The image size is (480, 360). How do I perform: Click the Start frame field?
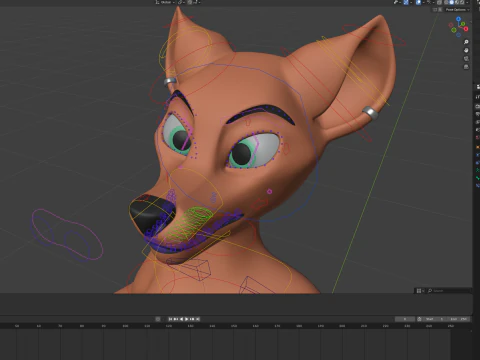click(x=434, y=319)
